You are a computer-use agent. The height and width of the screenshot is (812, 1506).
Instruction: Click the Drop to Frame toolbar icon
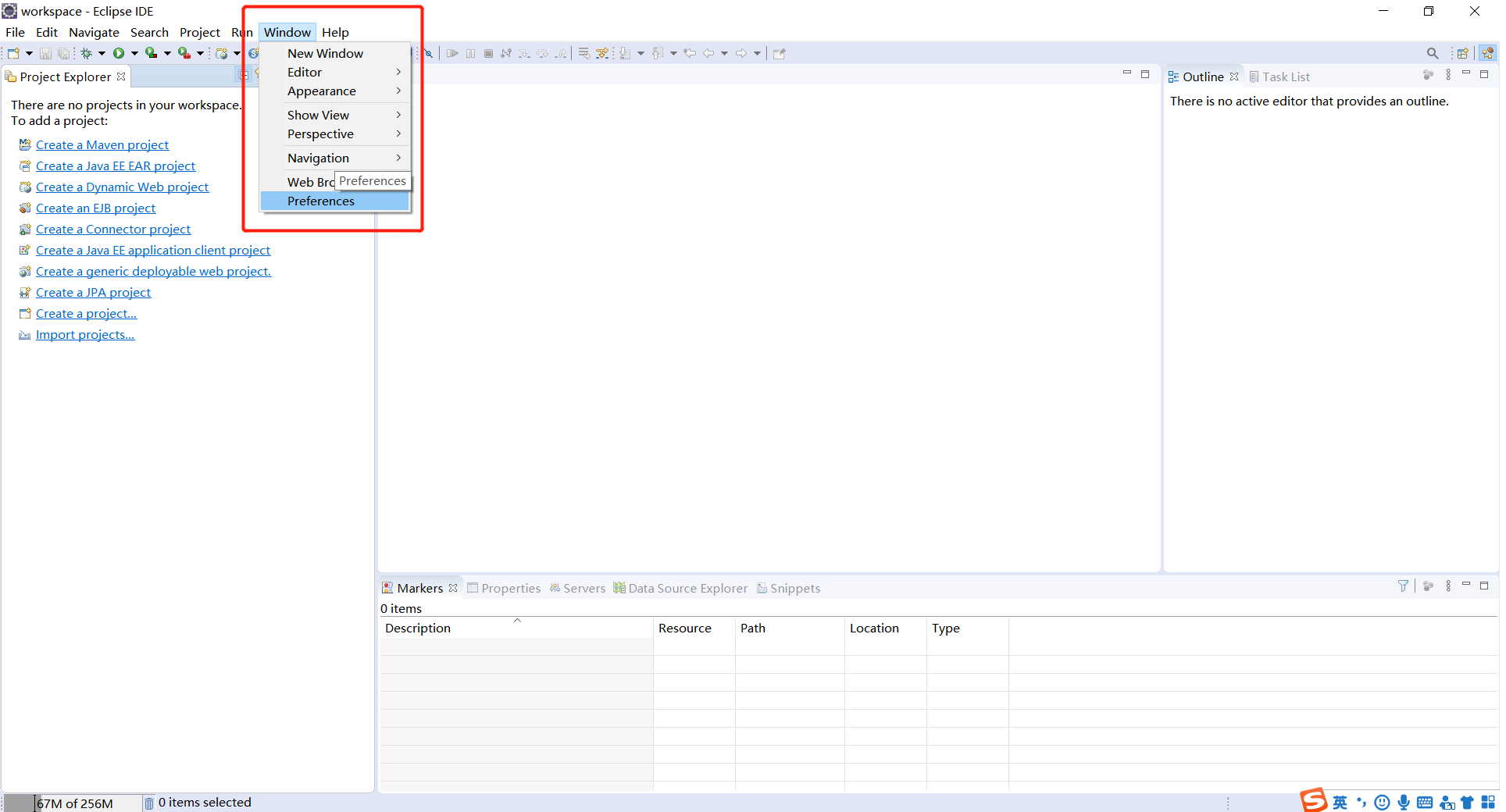[x=583, y=53]
